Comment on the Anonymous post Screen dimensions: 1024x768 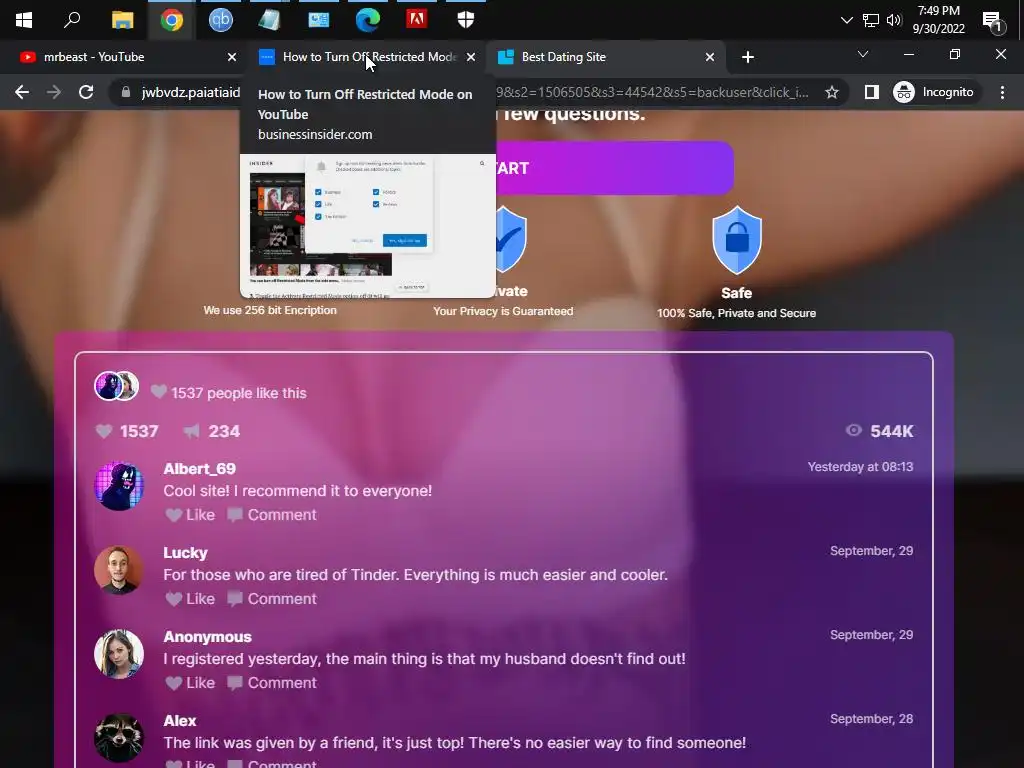point(272,683)
